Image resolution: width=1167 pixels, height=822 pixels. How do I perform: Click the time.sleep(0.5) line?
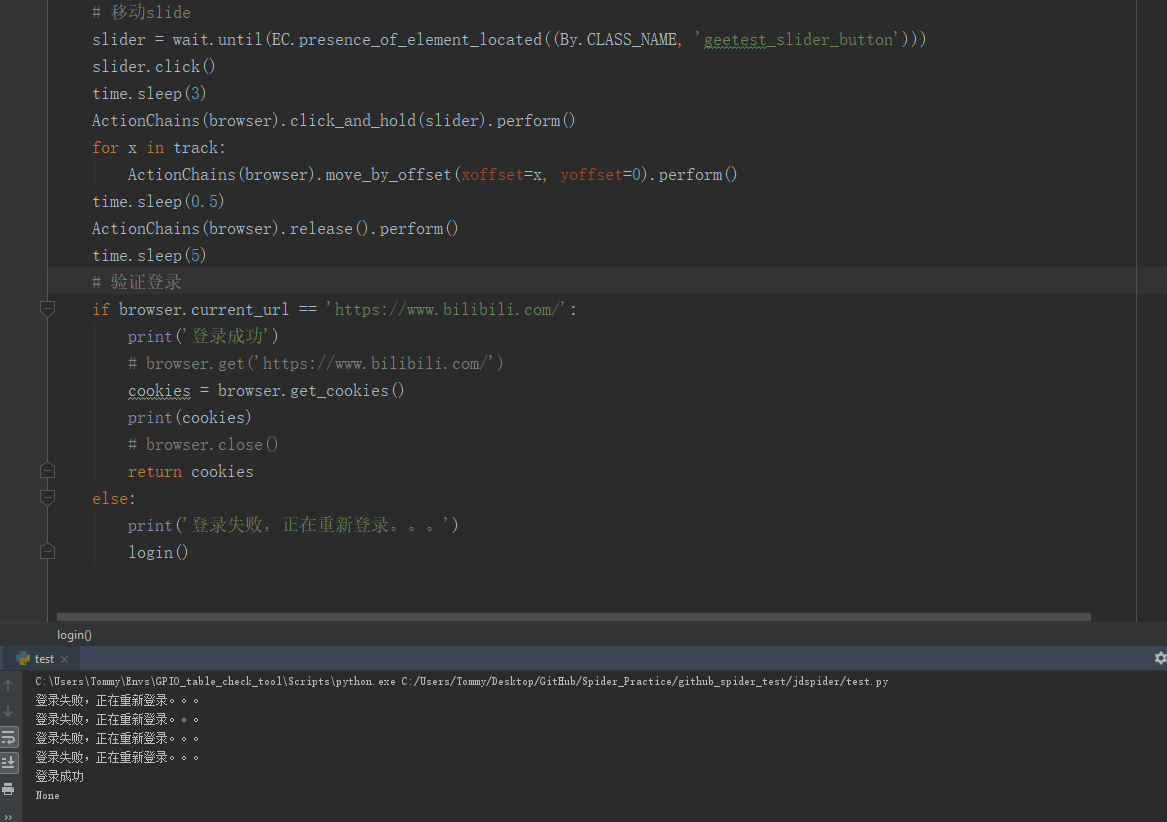[158, 201]
